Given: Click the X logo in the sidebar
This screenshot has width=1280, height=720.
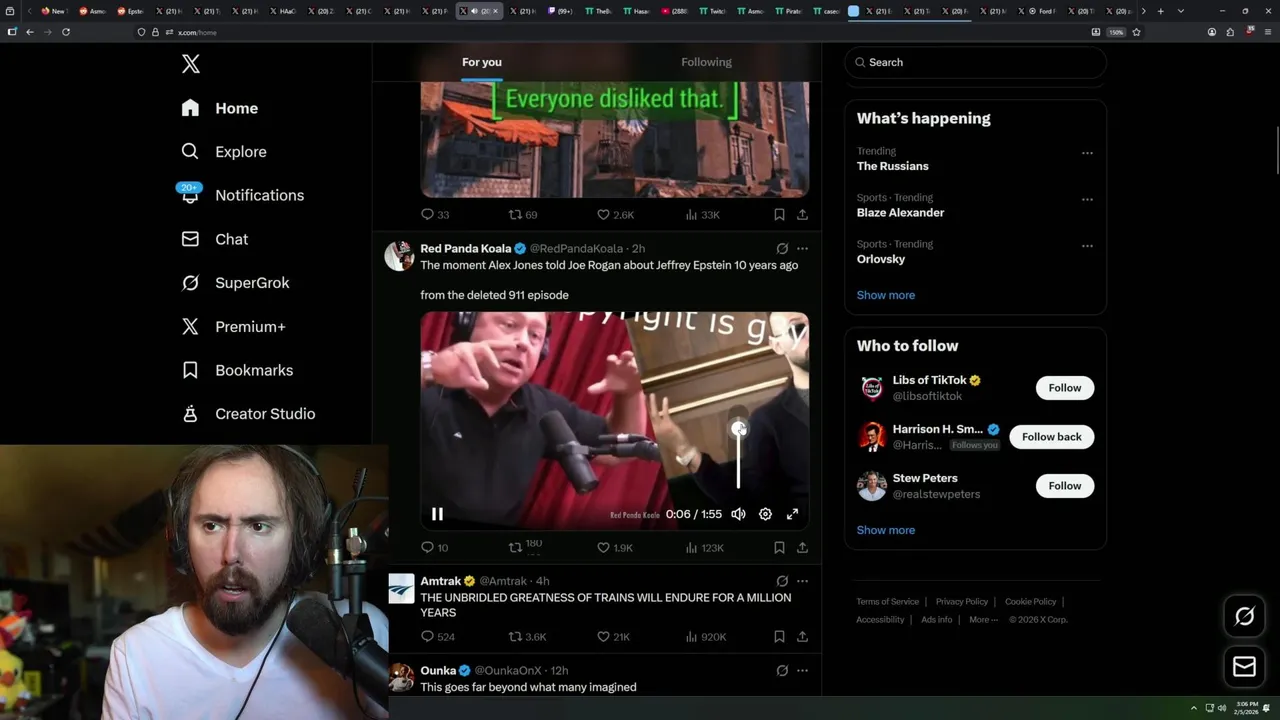Looking at the screenshot, I should pos(191,64).
